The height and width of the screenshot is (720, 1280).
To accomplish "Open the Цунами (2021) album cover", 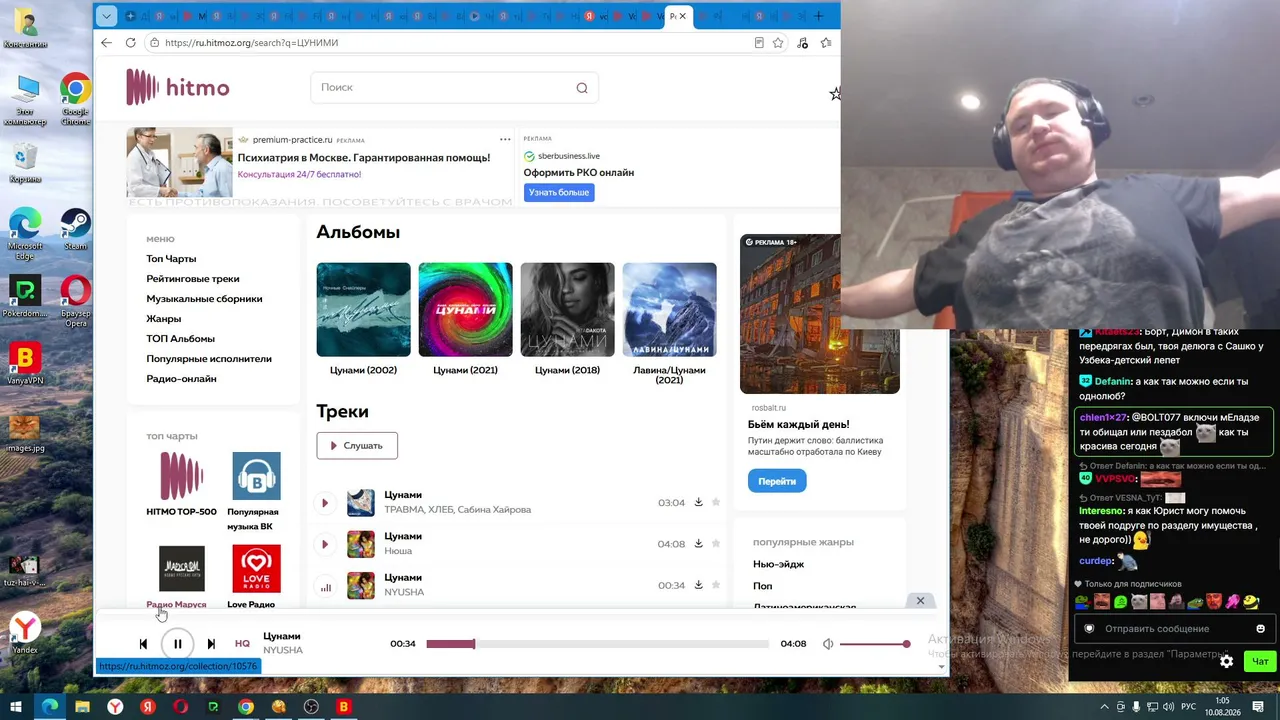I will tap(465, 310).
